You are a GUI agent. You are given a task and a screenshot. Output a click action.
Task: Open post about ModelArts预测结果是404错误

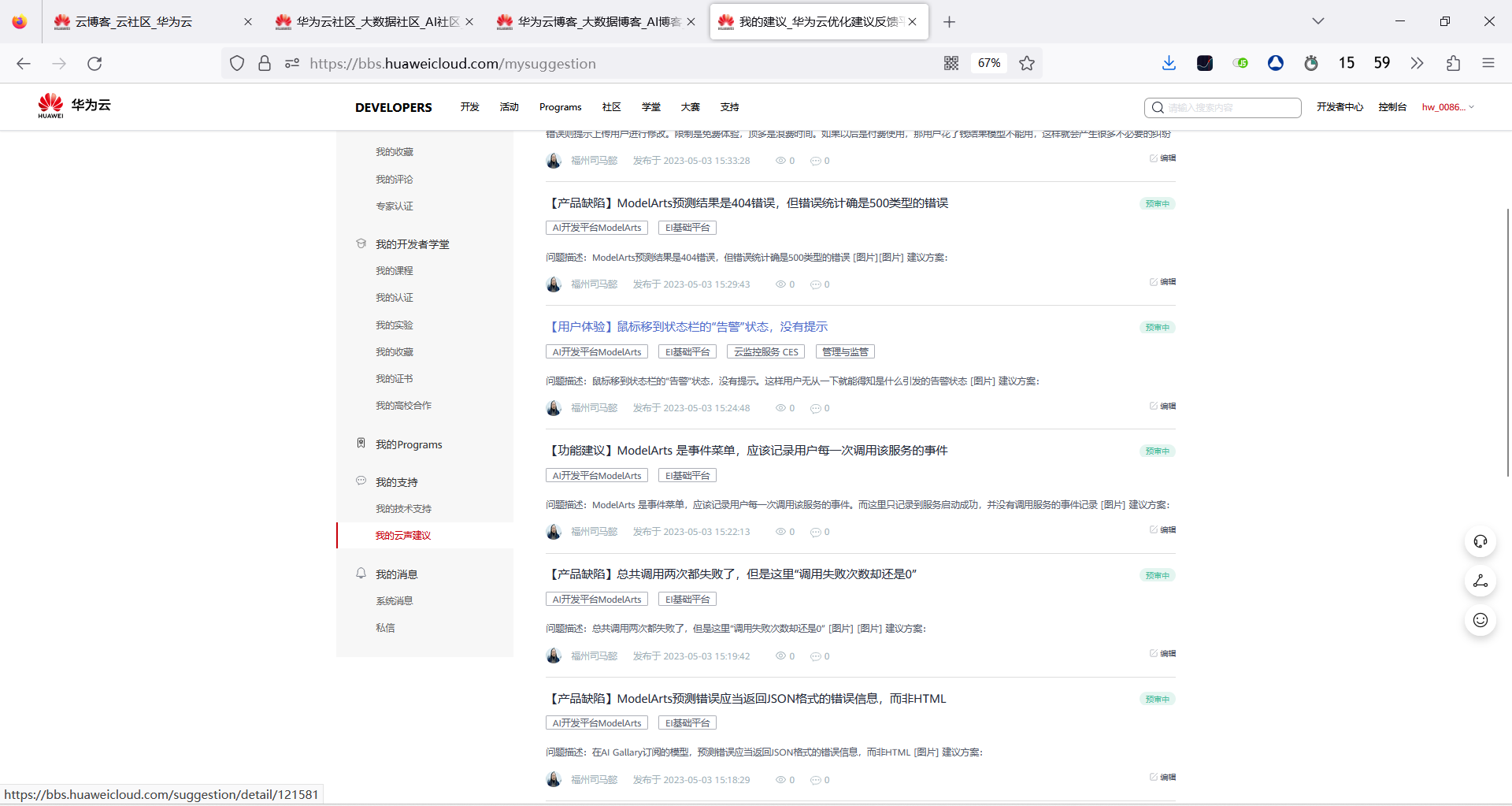coord(747,203)
